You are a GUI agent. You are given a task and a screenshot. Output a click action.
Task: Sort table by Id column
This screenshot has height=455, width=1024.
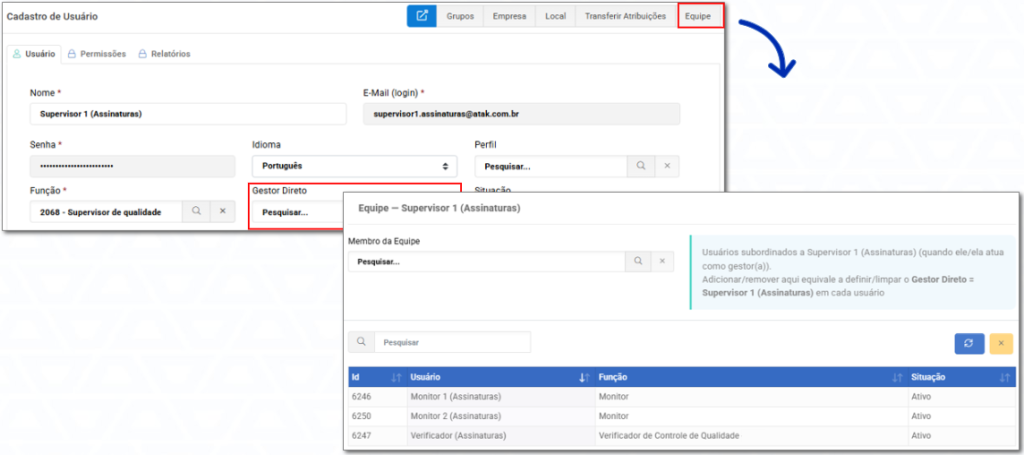tap(377, 377)
